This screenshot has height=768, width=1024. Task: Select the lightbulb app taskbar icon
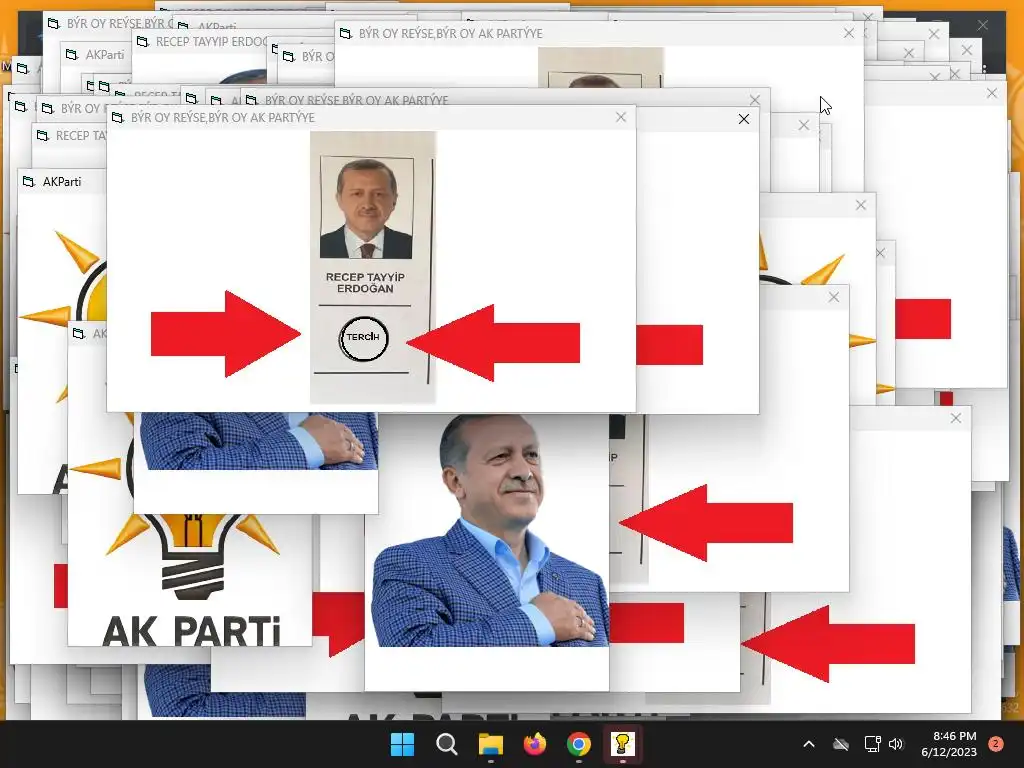622,744
